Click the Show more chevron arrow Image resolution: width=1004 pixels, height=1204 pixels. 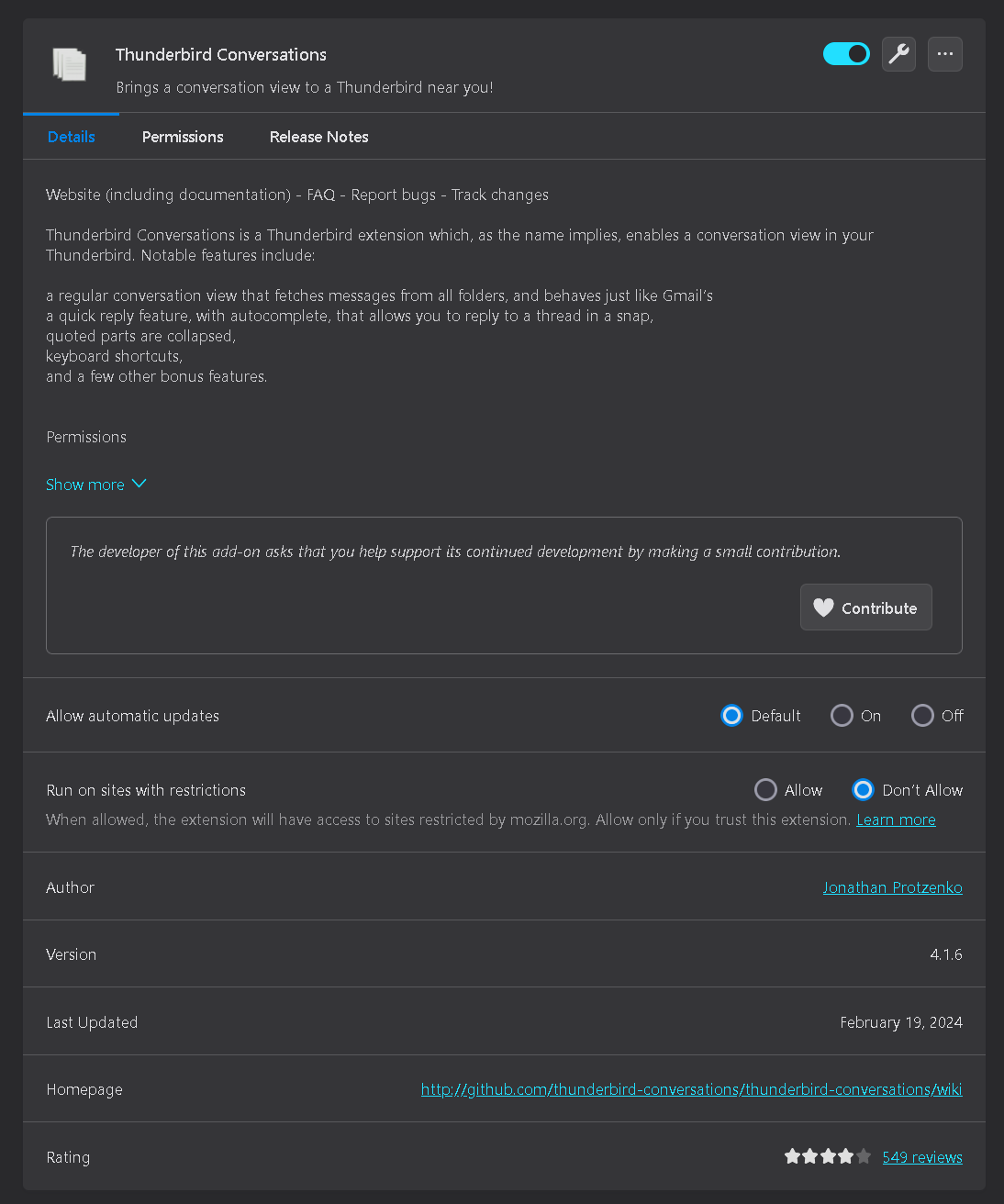(139, 484)
